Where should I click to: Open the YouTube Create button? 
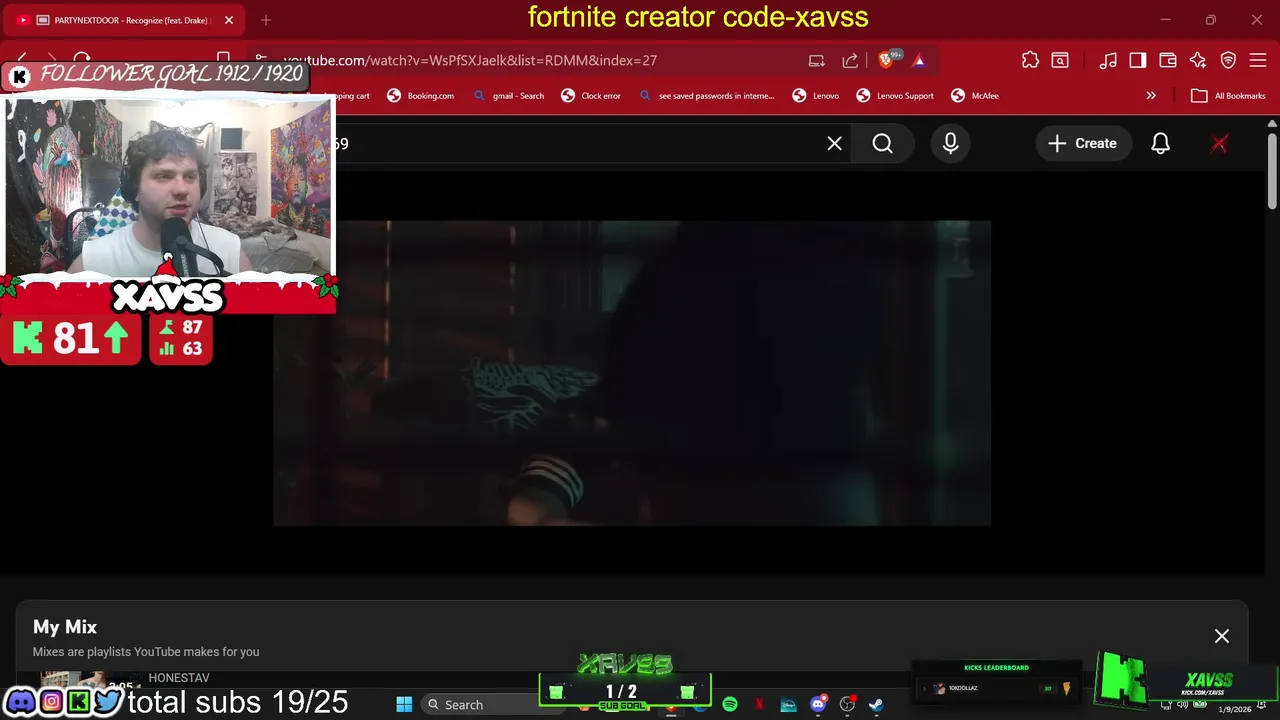[1082, 144]
